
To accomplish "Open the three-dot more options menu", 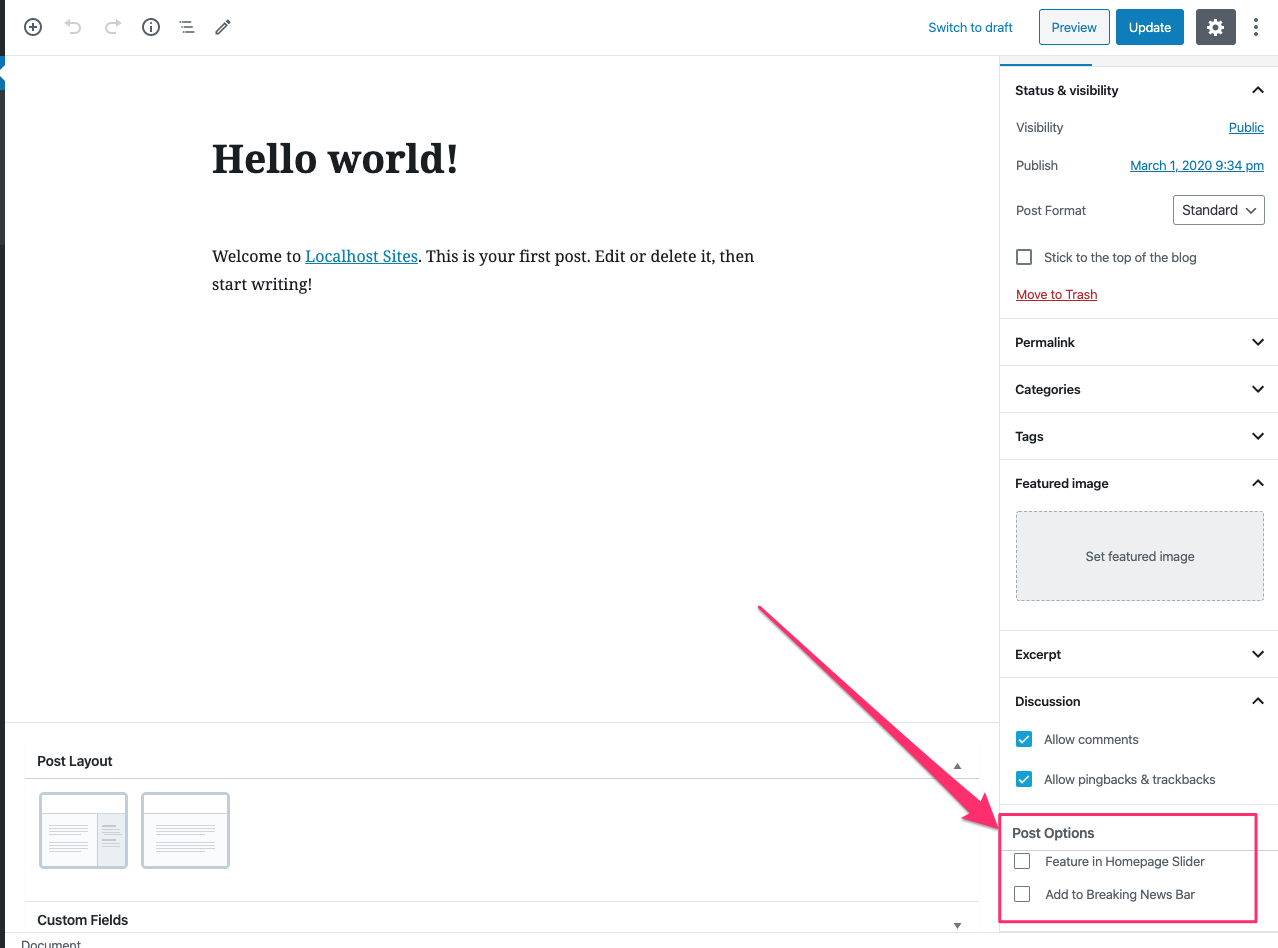I will pos(1257,27).
